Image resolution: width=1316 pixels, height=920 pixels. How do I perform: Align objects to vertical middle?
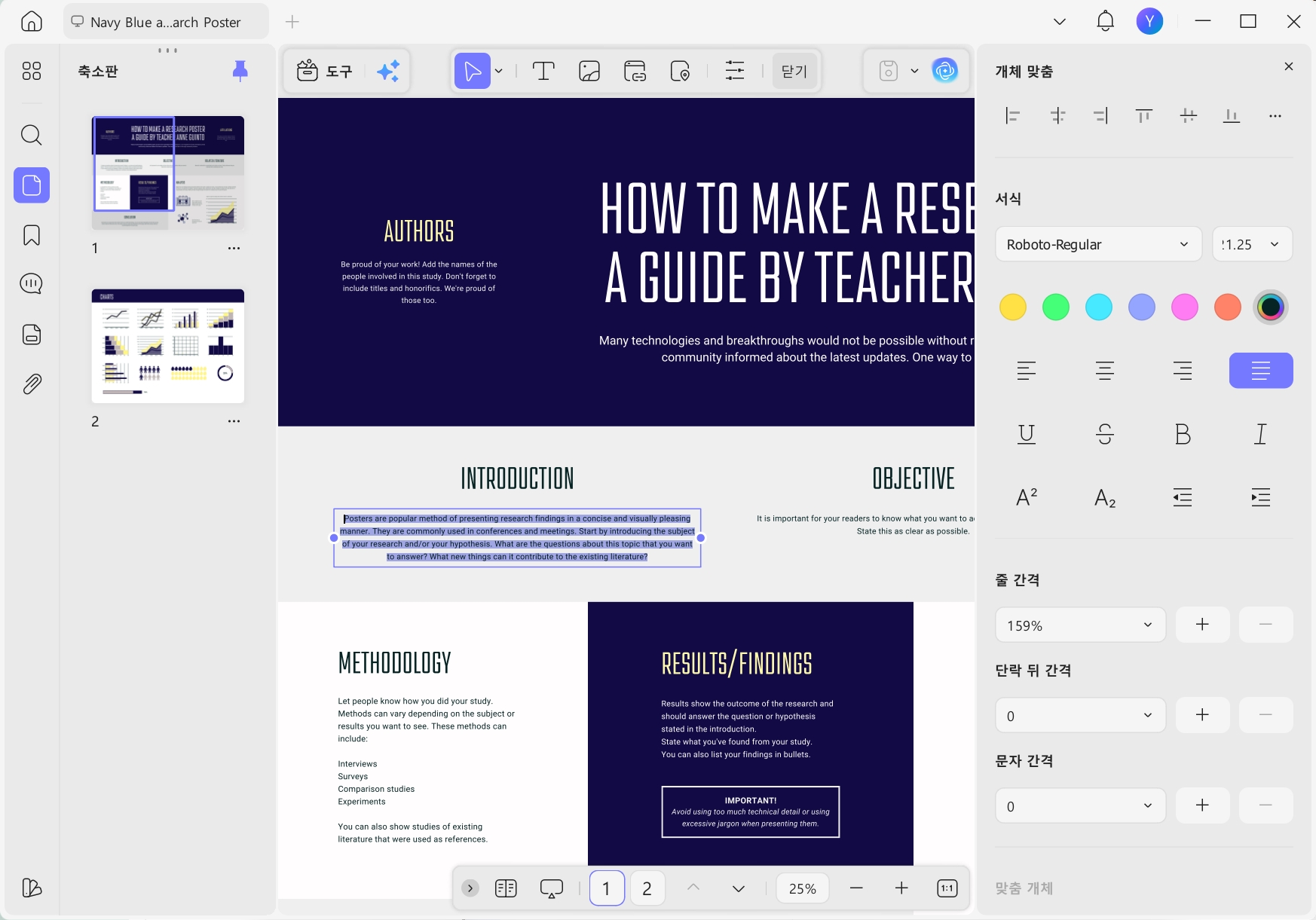coord(1189,115)
